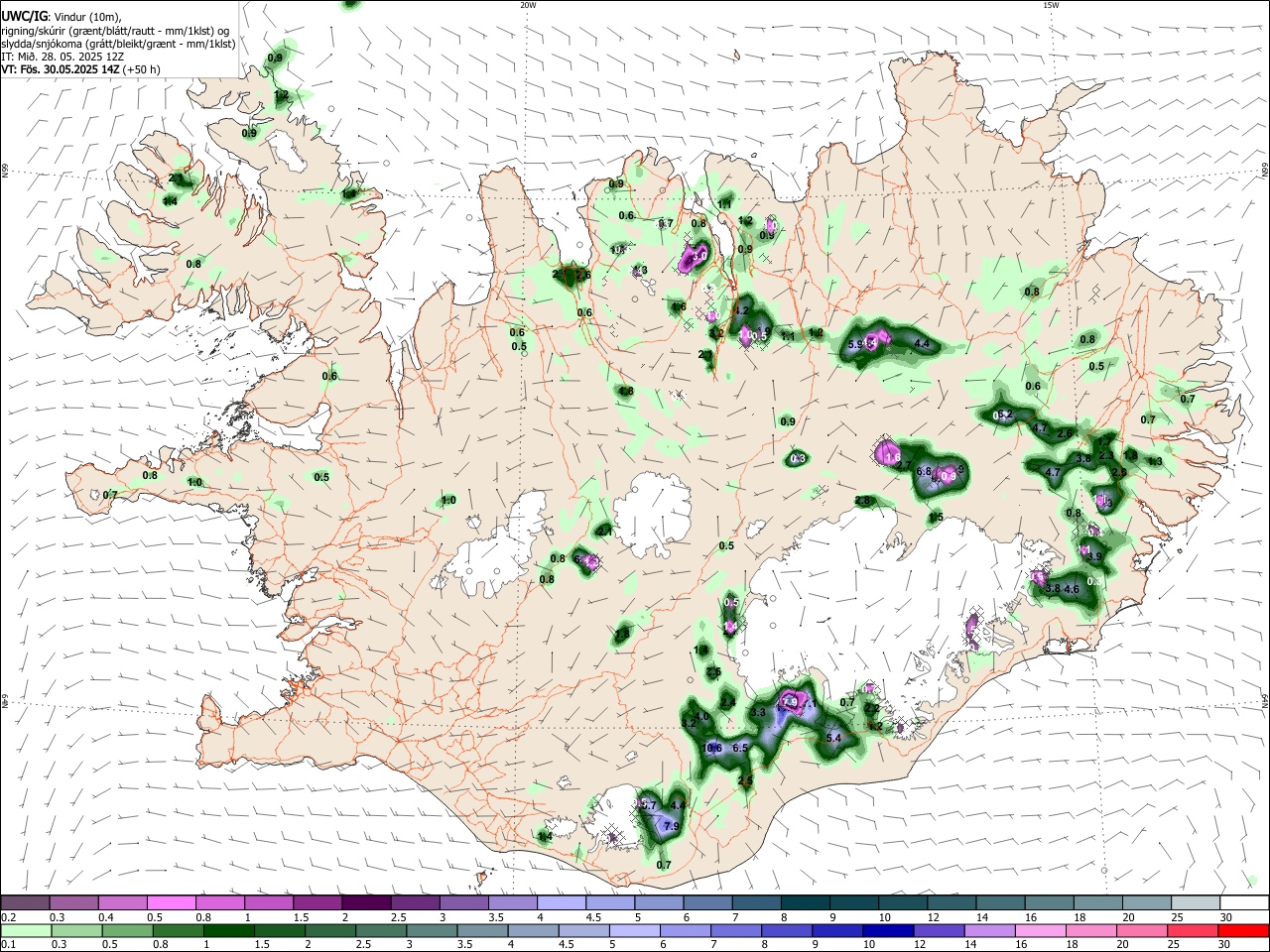Click the "3.9" precipitation value on the map

[1094, 556]
